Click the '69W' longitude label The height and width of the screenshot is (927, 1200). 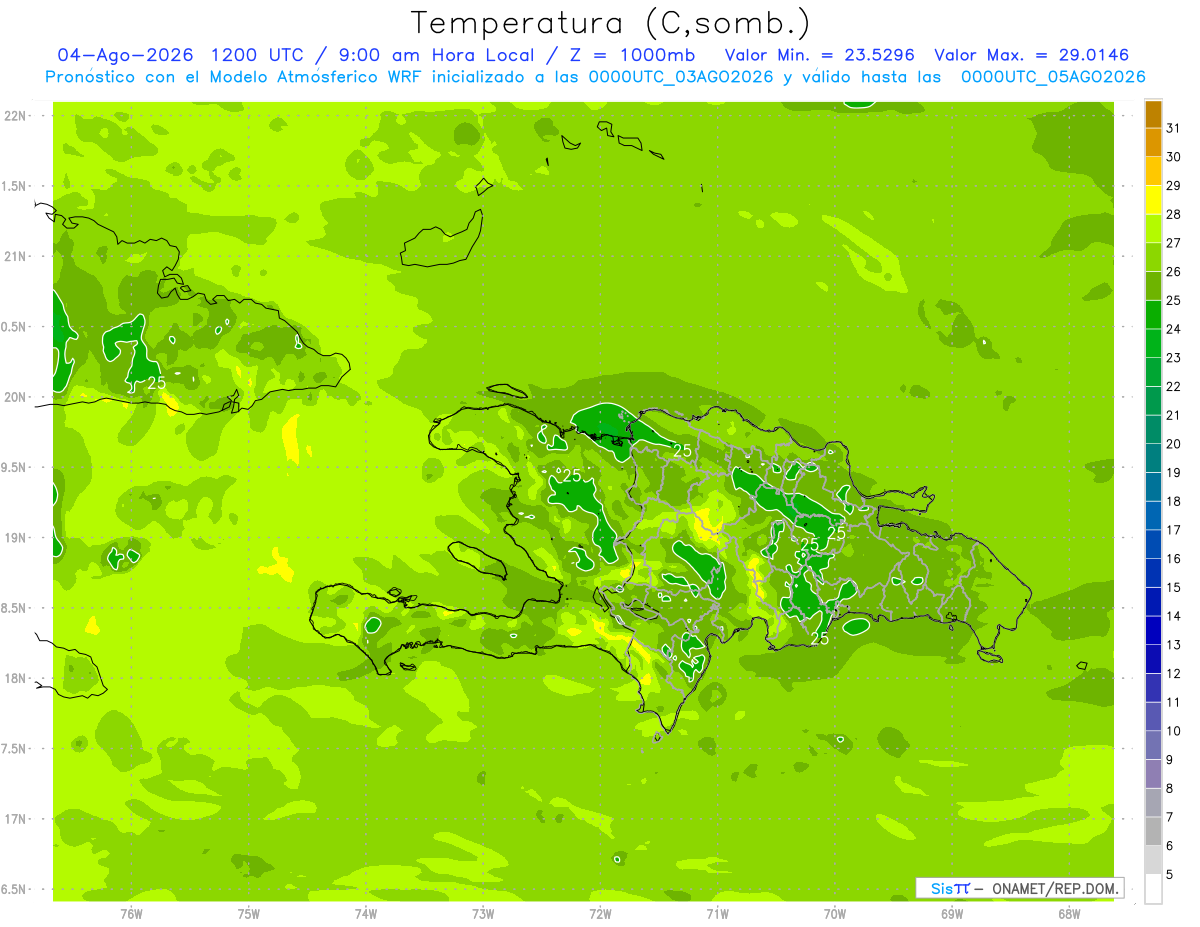tap(952, 914)
